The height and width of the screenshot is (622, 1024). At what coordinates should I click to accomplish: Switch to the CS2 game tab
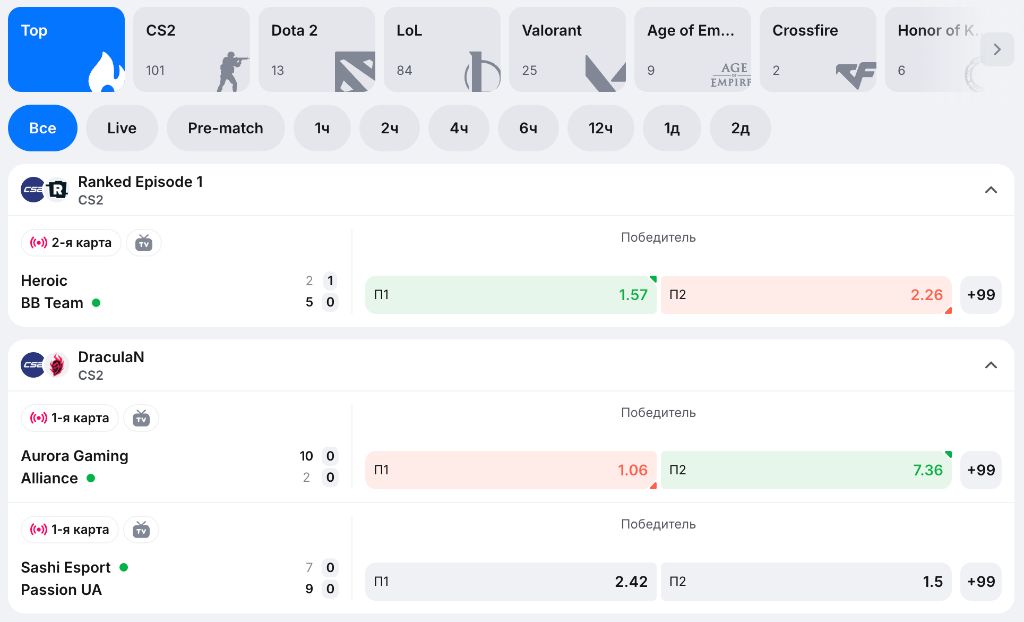(x=191, y=49)
